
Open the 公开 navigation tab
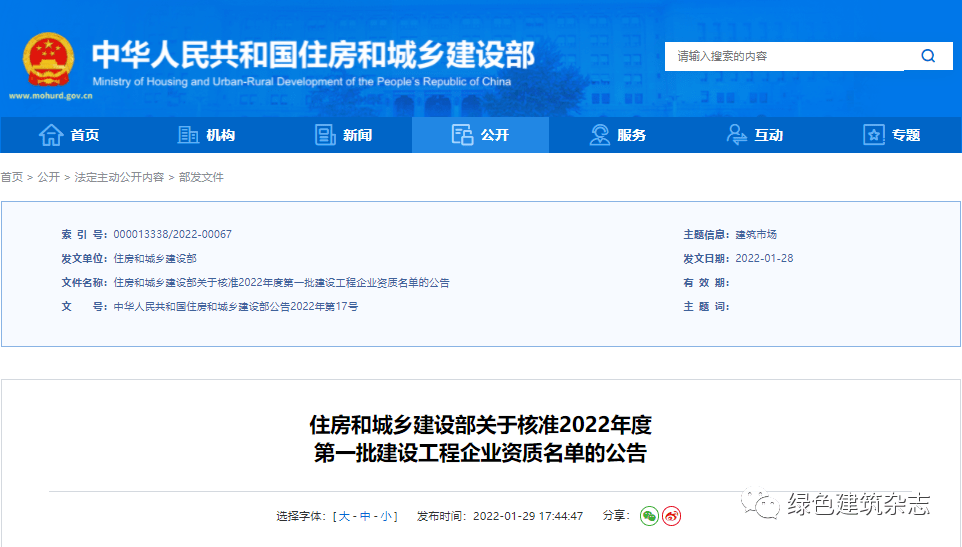click(x=480, y=135)
